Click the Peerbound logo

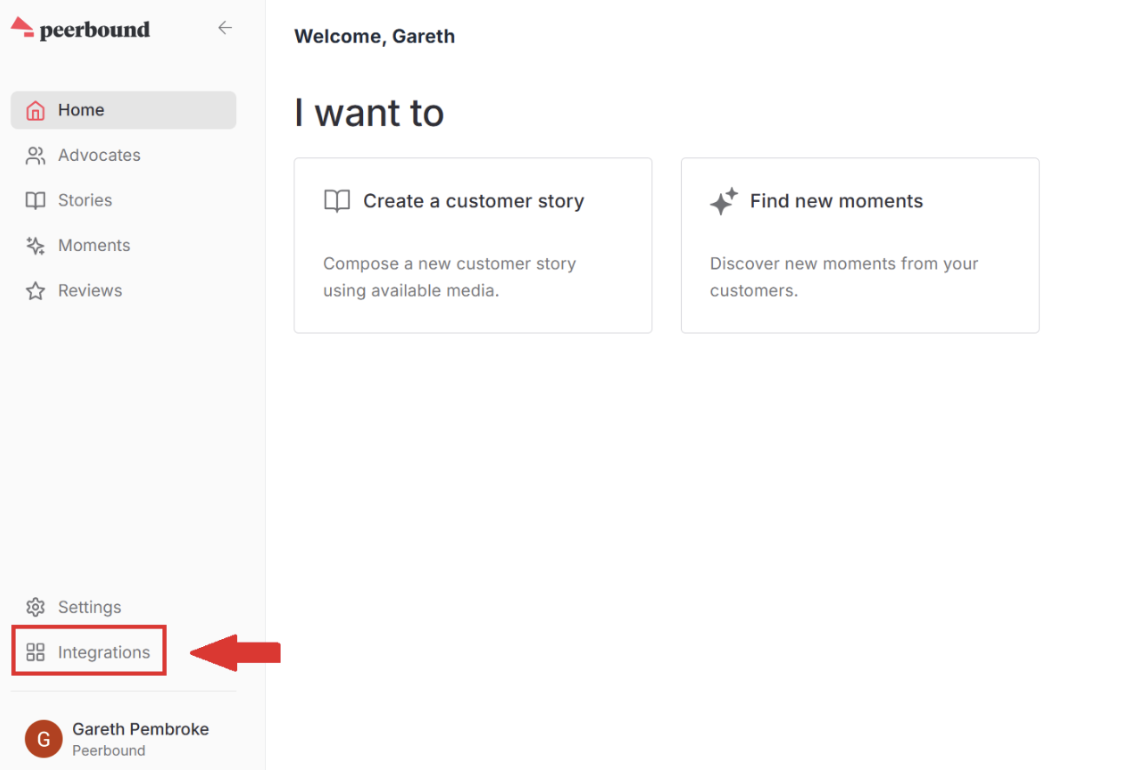(81, 28)
